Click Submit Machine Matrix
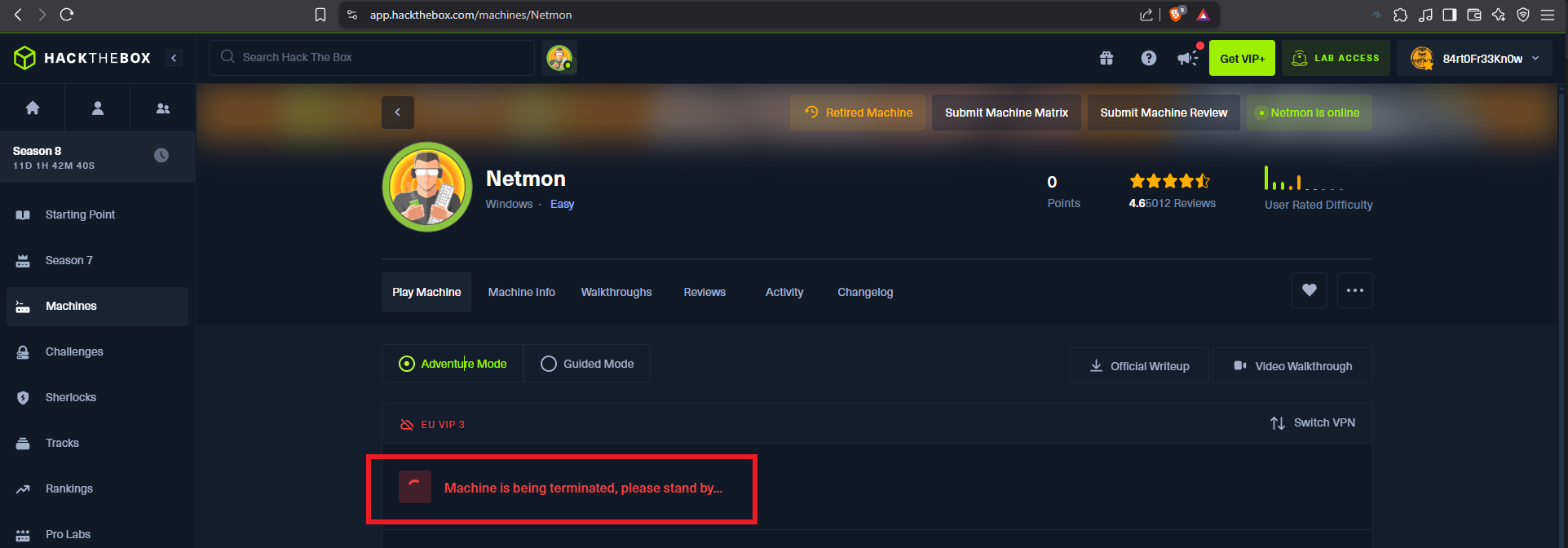This screenshot has height=548, width=1568. pyautogui.click(x=1006, y=113)
